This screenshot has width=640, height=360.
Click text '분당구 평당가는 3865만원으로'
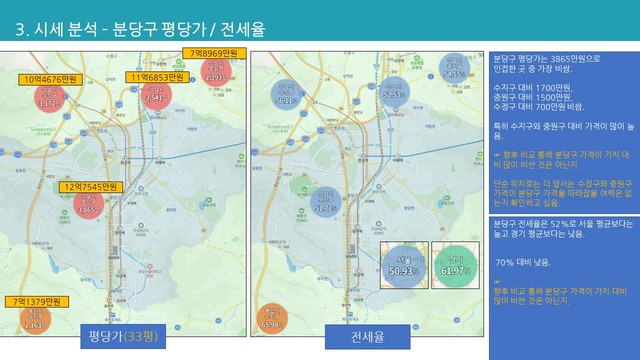point(547,59)
